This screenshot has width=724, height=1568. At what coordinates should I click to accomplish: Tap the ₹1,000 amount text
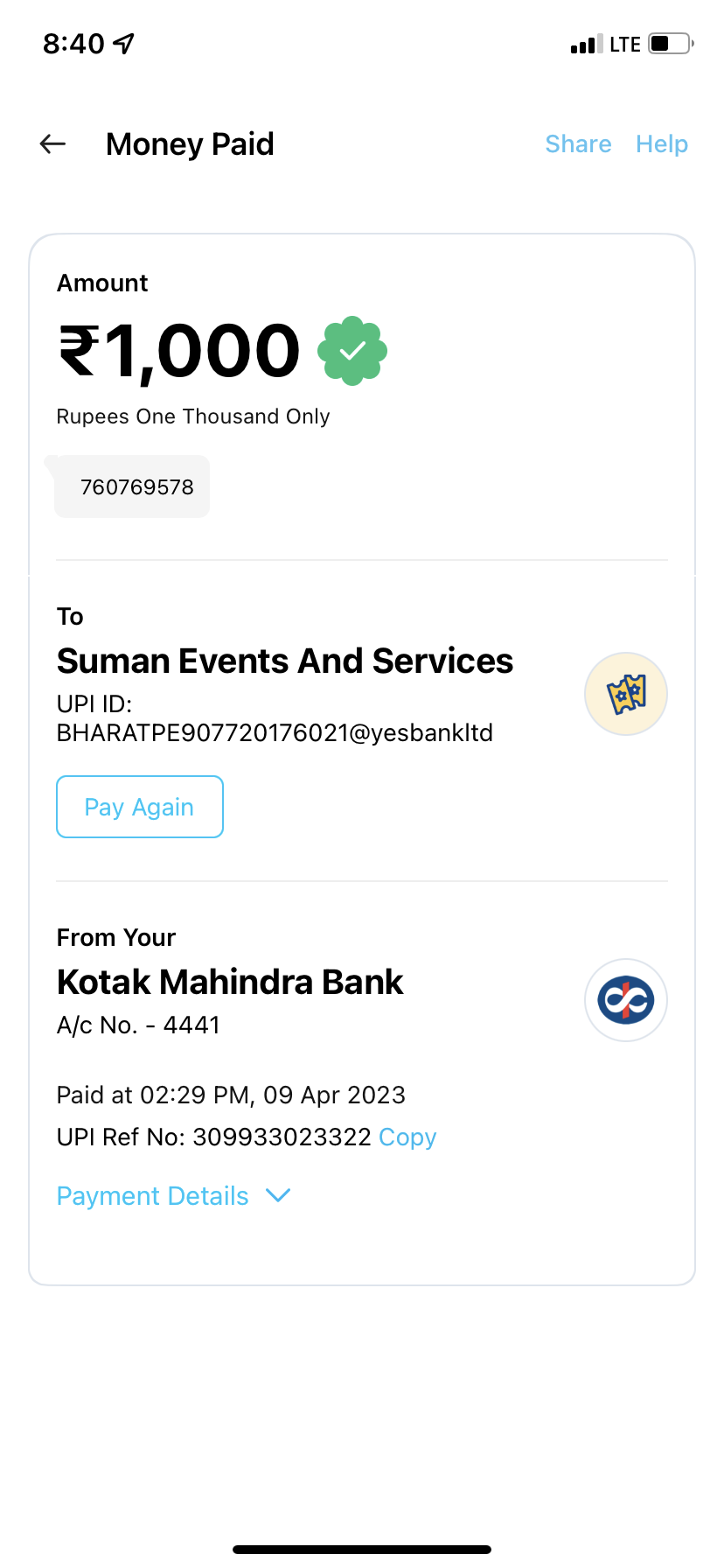click(180, 351)
